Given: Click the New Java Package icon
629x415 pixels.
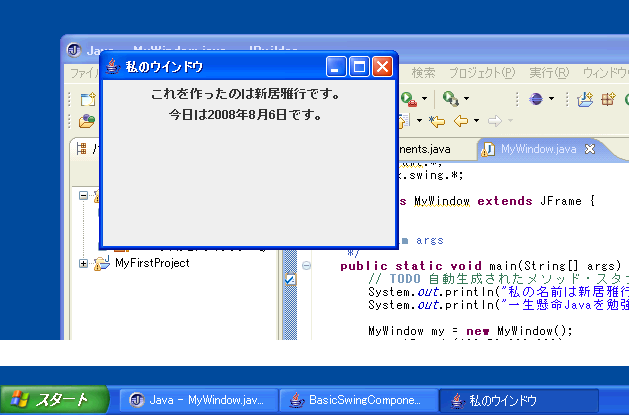Looking at the screenshot, I should 585,99.
